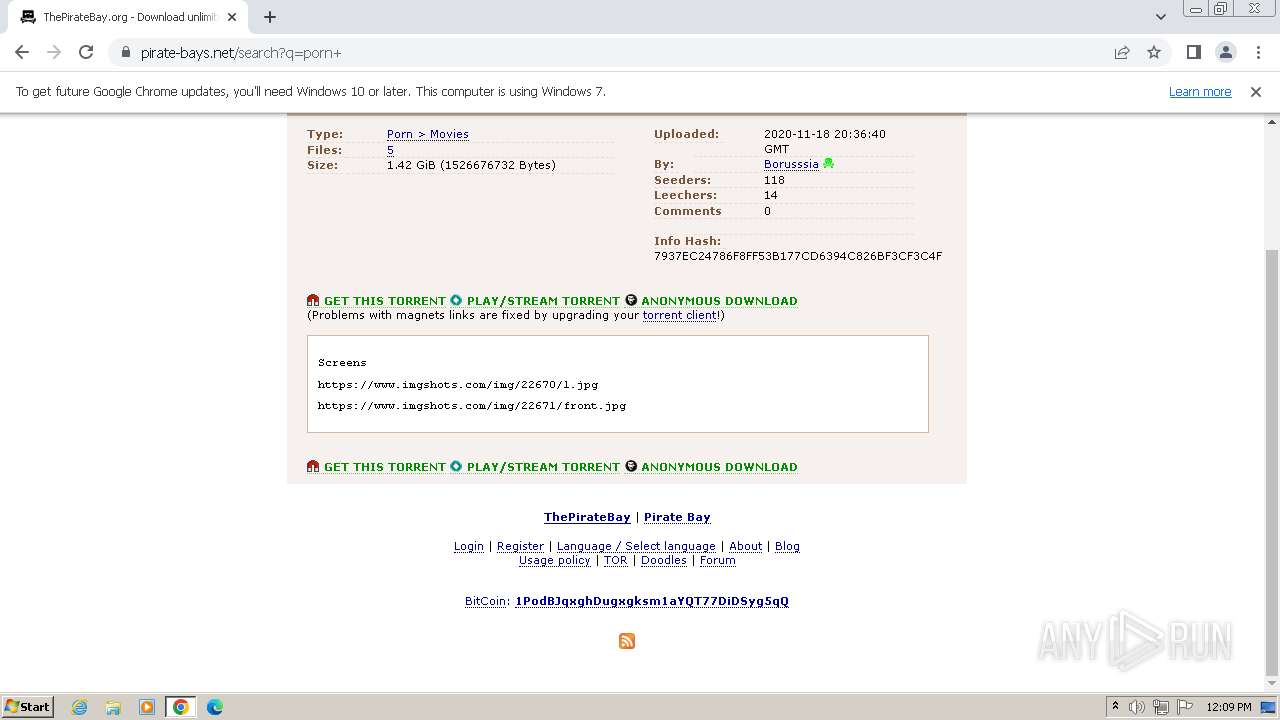Open ThePirateBay footer link
Screen dimensions: 1280x720
587,517
